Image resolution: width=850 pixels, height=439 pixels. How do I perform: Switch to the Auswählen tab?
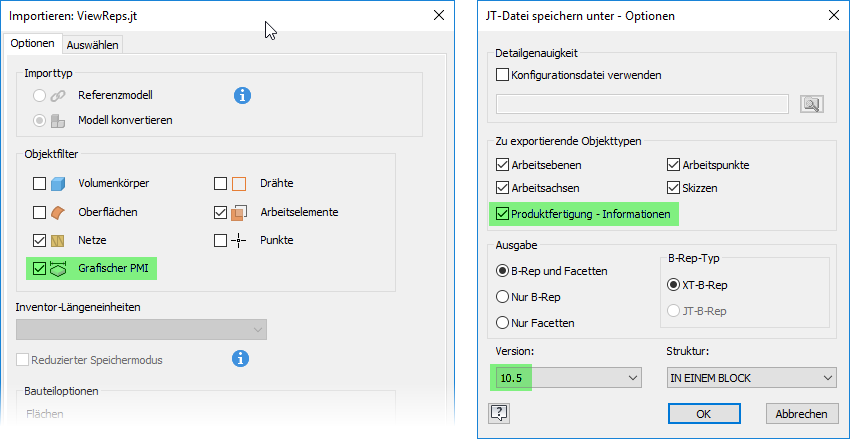92,44
